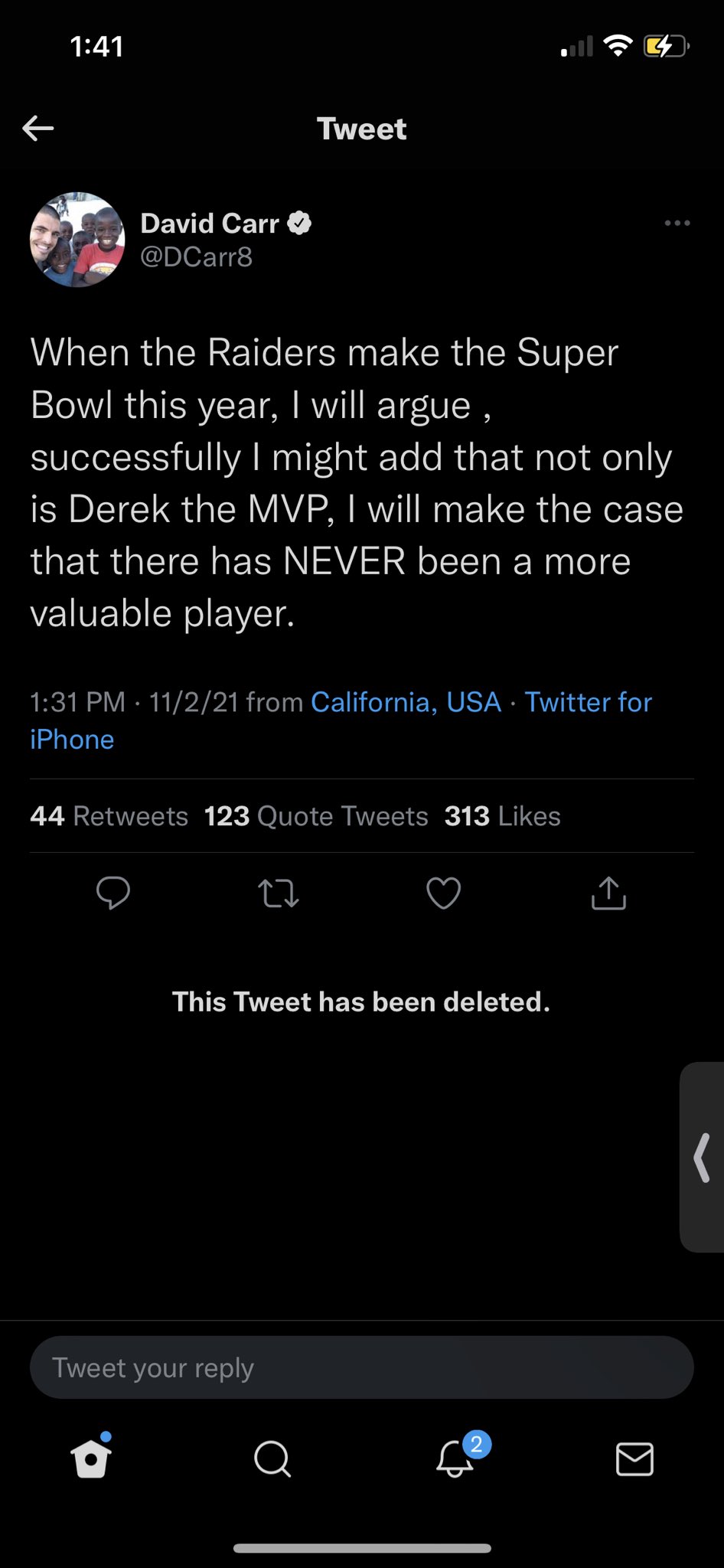
Task: Open the Search magnifier tab
Action: click(272, 1459)
